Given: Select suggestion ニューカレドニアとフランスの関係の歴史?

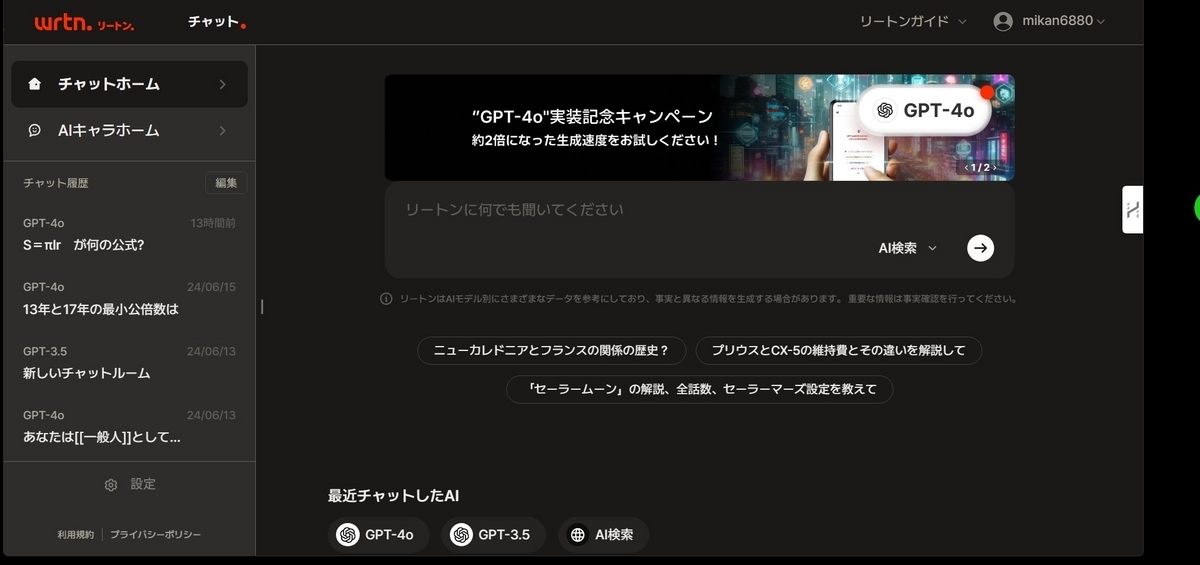Looking at the screenshot, I should click(551, 351).
